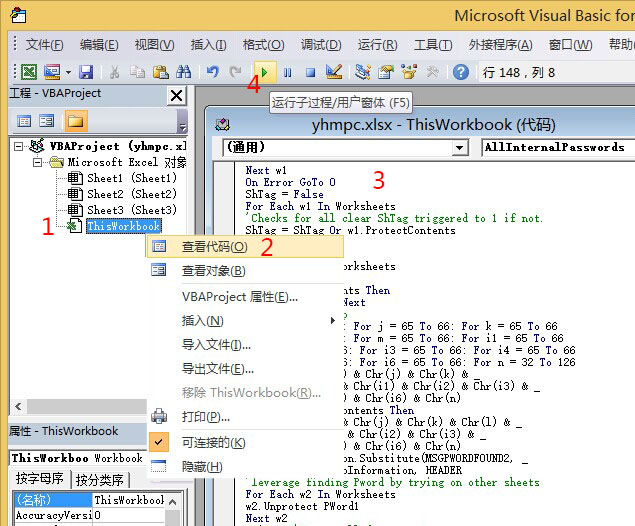Image resolution: width=635 pixels, height=526 pixels.
Task: Collapse the VBAProject (yhmpc.xlsx) tree node
Action: [x=18, y=146]
